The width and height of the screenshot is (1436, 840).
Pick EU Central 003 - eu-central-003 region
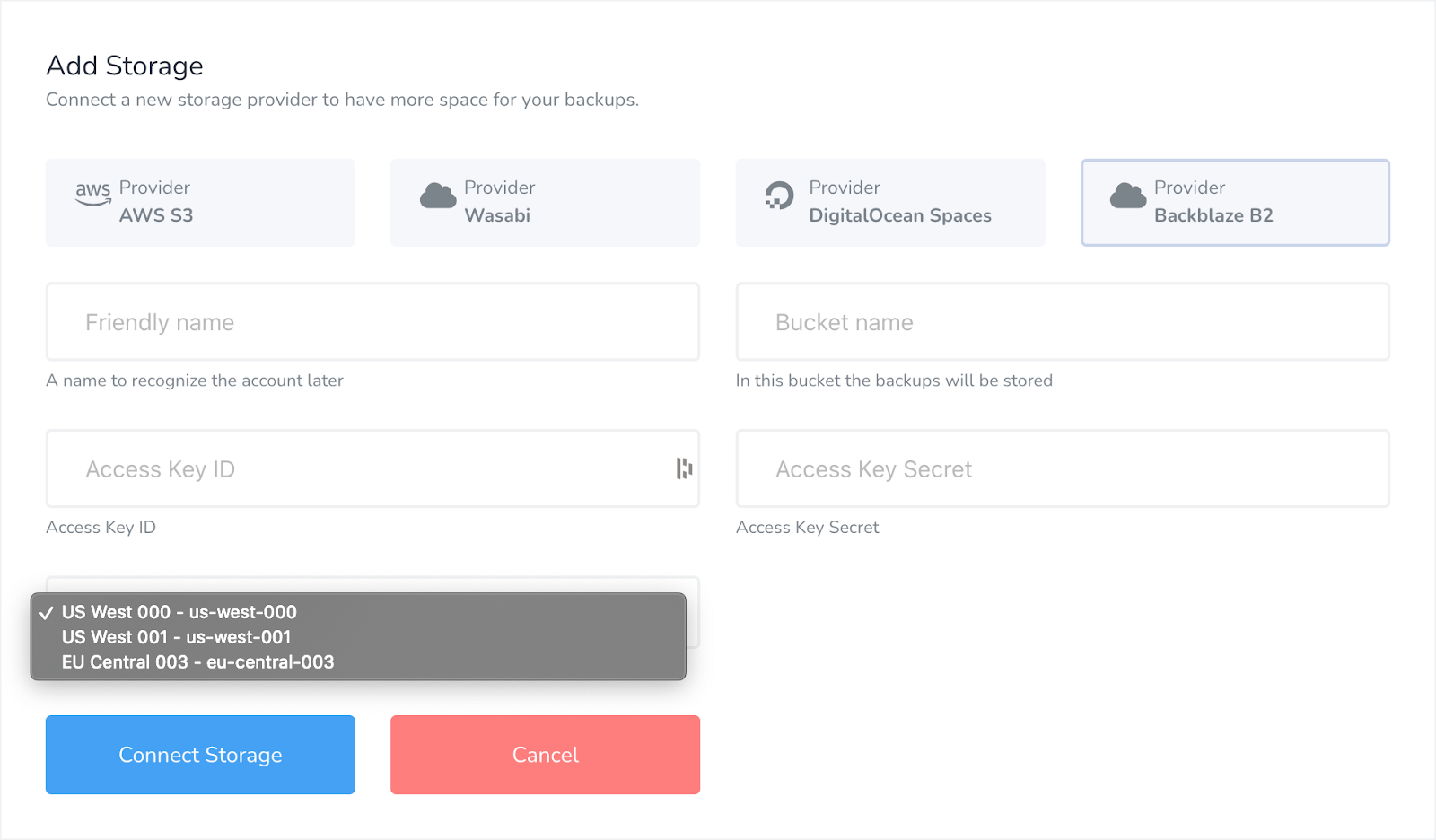358,662
